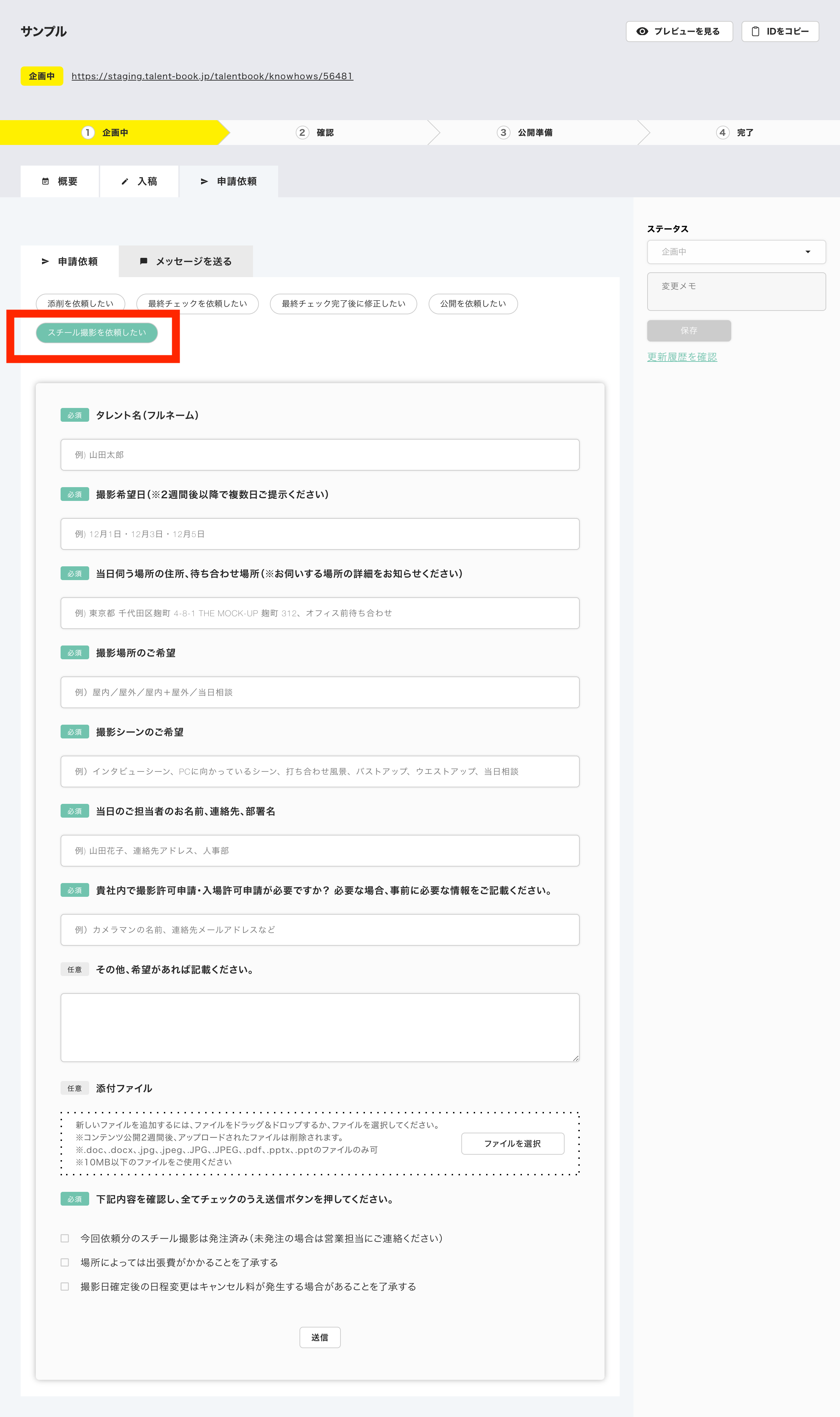Image resolution: width=840 pixels, height=1417 pixels.
Task: Check the キャンセル料が発生する場合 checkbox
Action: (65, 1286)
